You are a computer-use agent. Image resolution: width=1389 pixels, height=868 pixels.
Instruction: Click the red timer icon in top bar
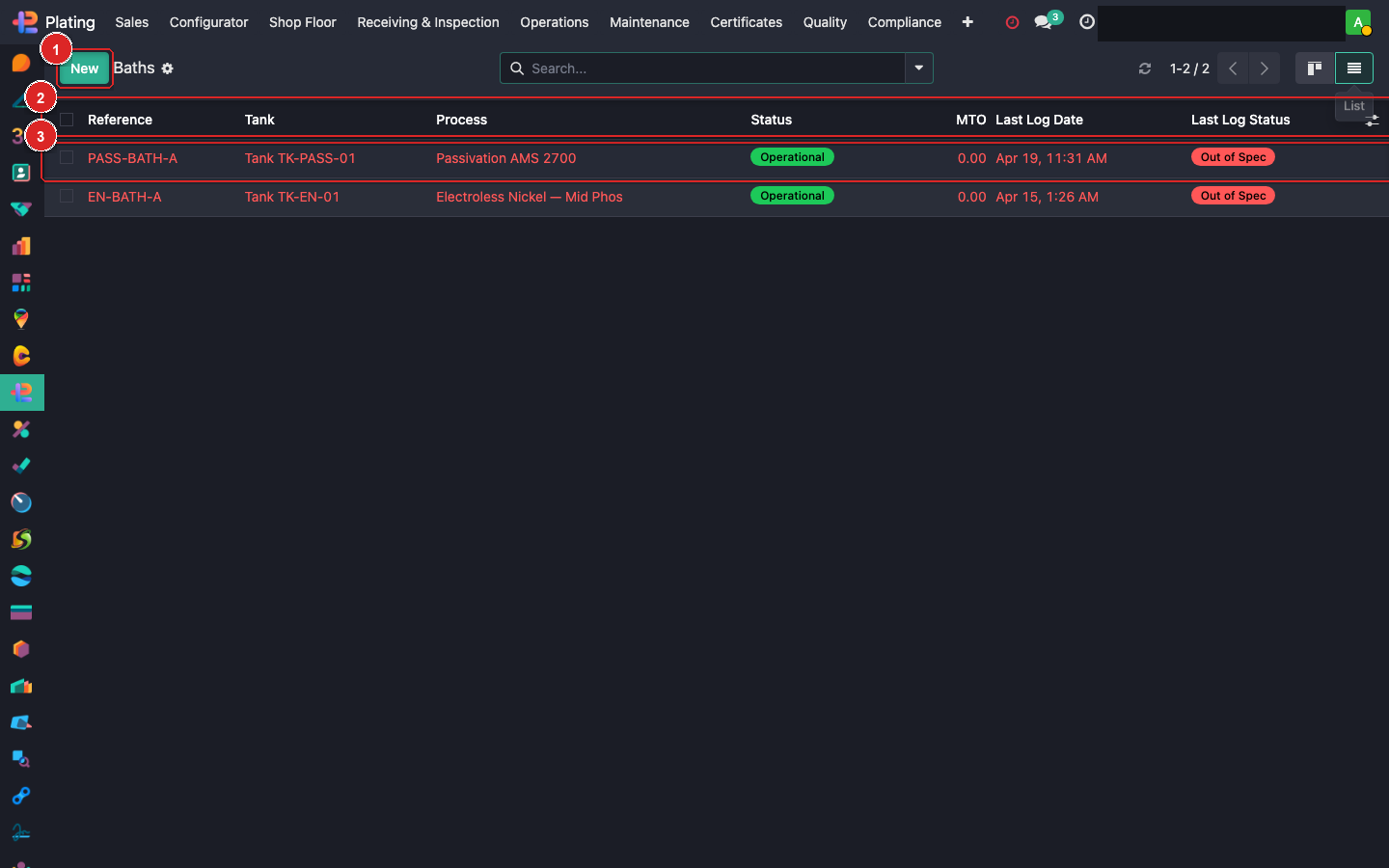tap(1012, 22)
